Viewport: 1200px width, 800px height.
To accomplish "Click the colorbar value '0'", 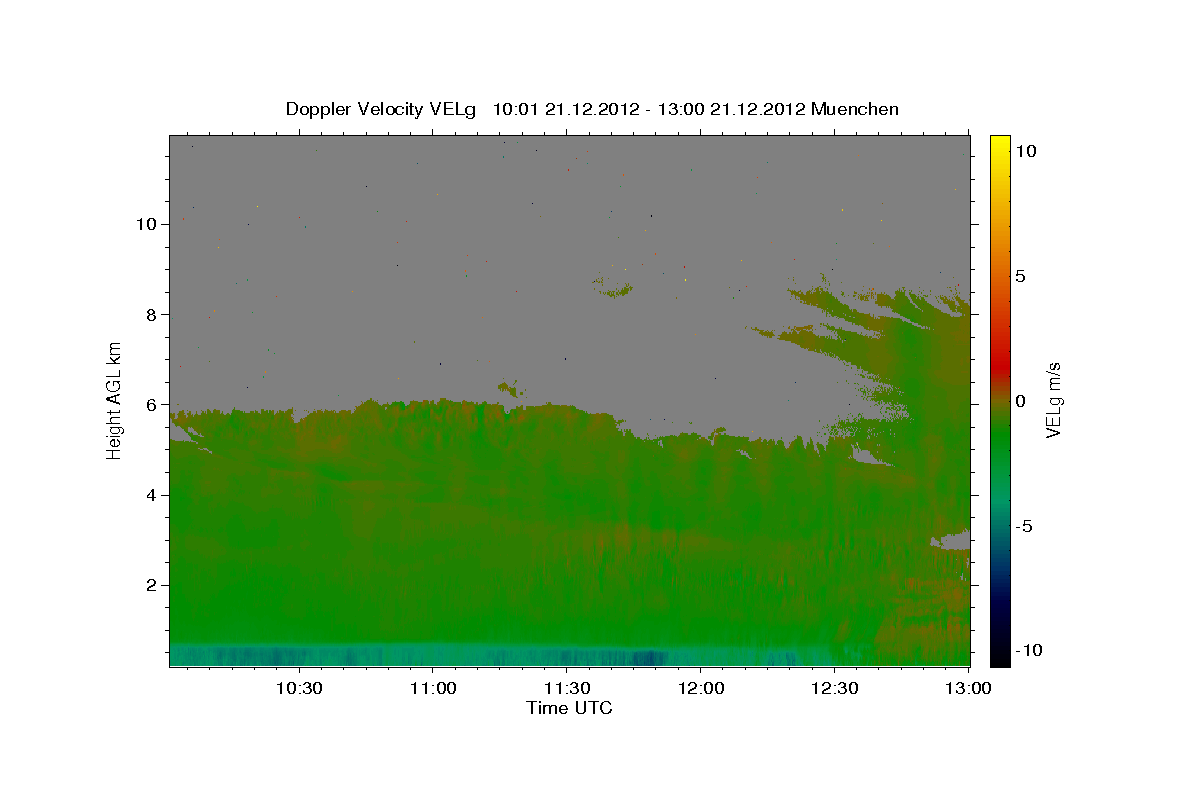I will 1020,401.
